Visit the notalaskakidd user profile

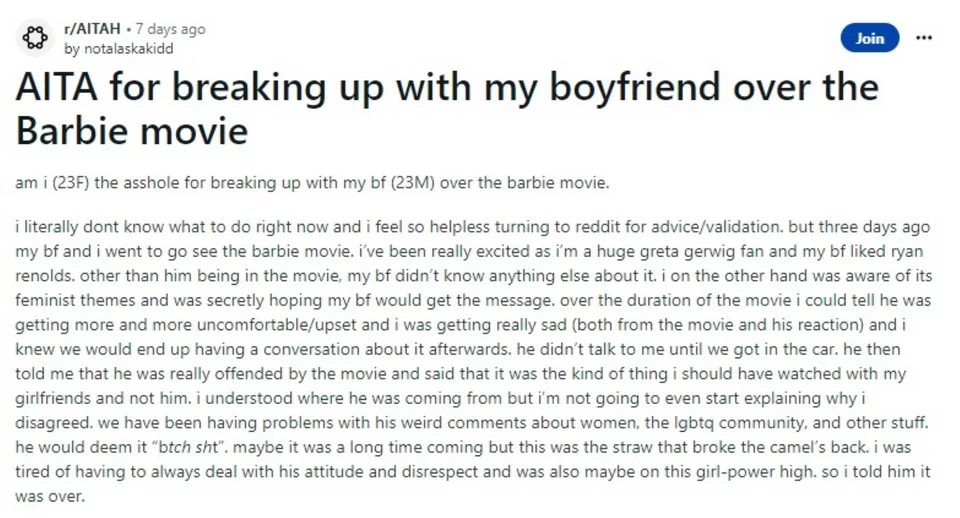128,49
